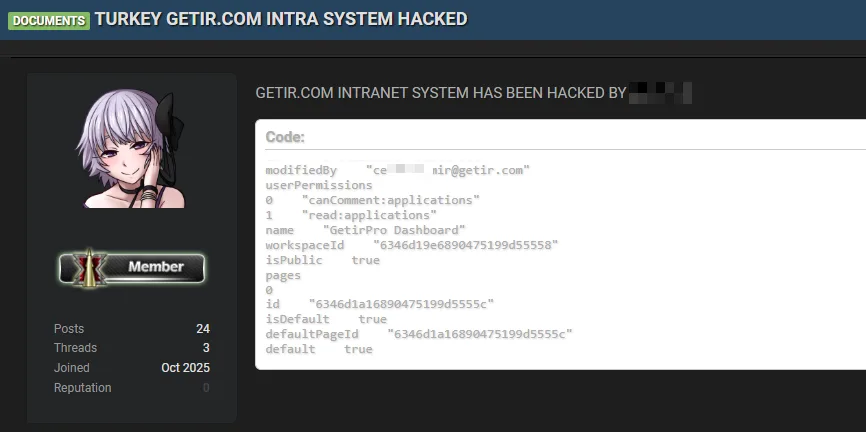Click the Posts count 24
The width and height of the screenshot is (866, 432).
[203, 329]
